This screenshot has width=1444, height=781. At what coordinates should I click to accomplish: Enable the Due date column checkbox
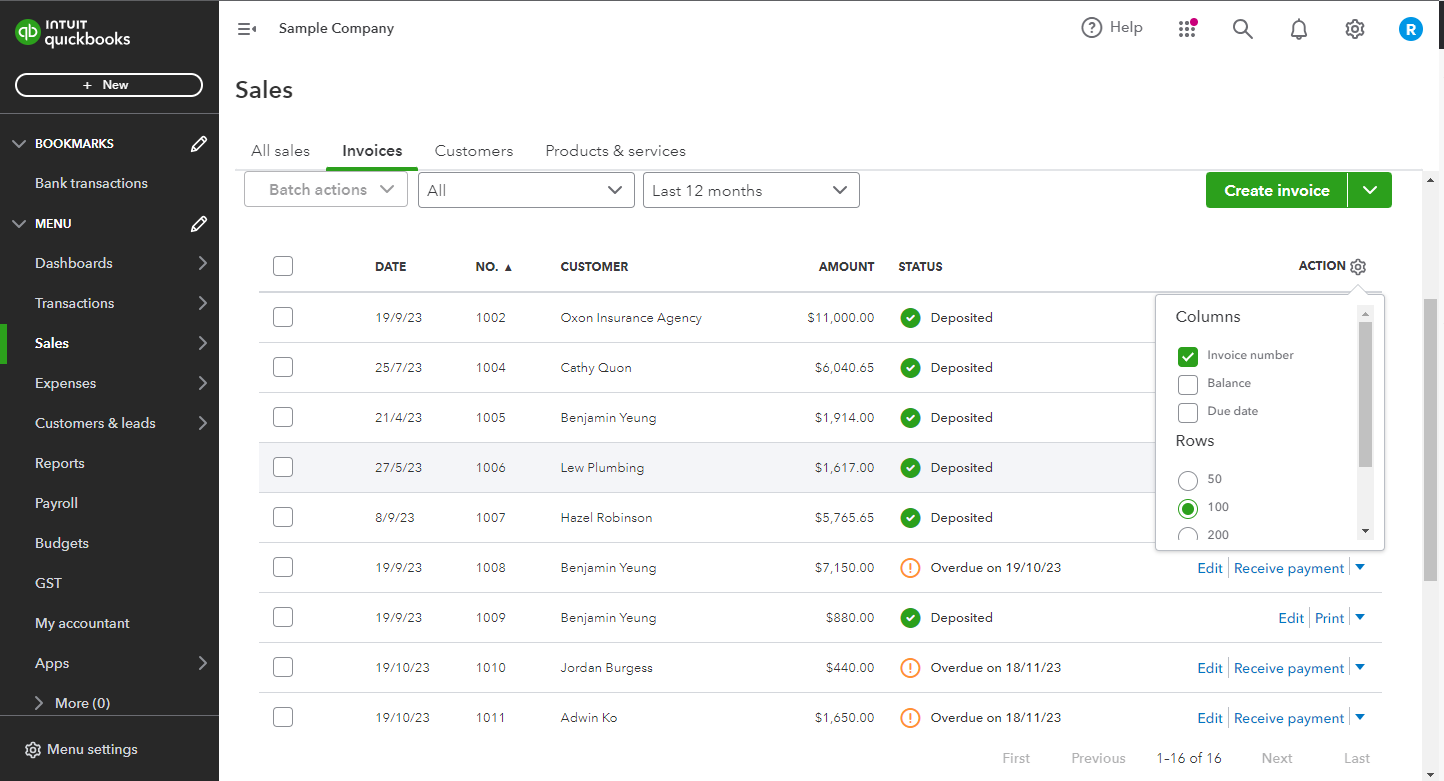1188,412
